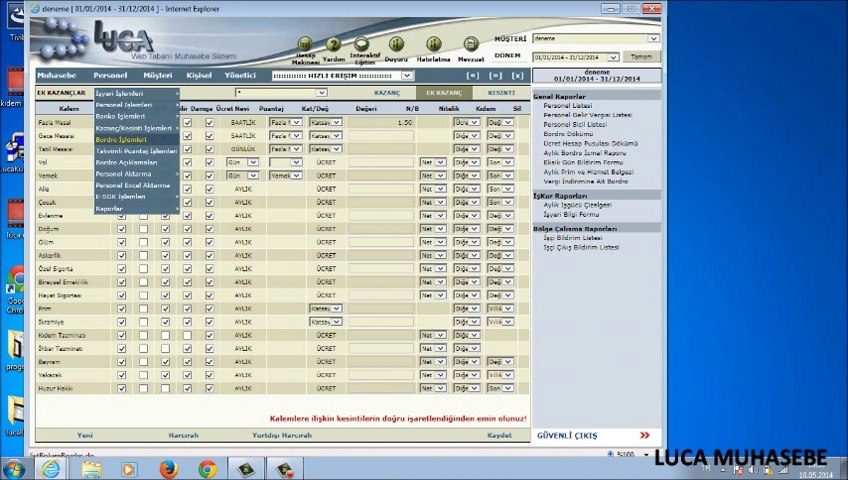
Task: Open the Hesap Makinesi calculator icon
Action: tap(305, 45)
